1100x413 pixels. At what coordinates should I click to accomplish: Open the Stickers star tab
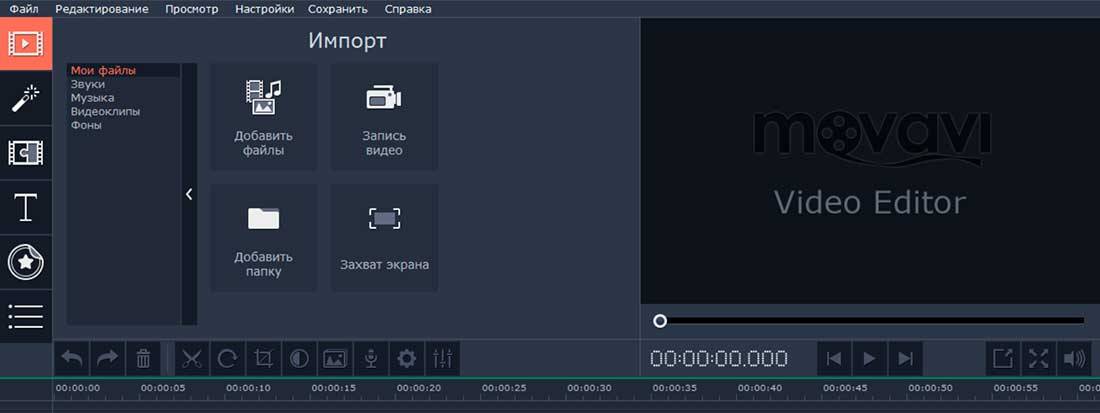pyautogui.click(x=25, y=263)
